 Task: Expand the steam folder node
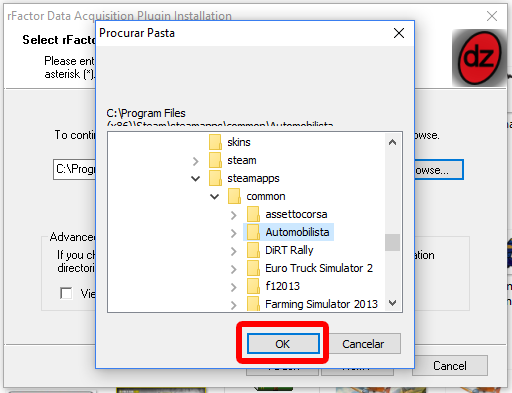(x=196, y=161)
